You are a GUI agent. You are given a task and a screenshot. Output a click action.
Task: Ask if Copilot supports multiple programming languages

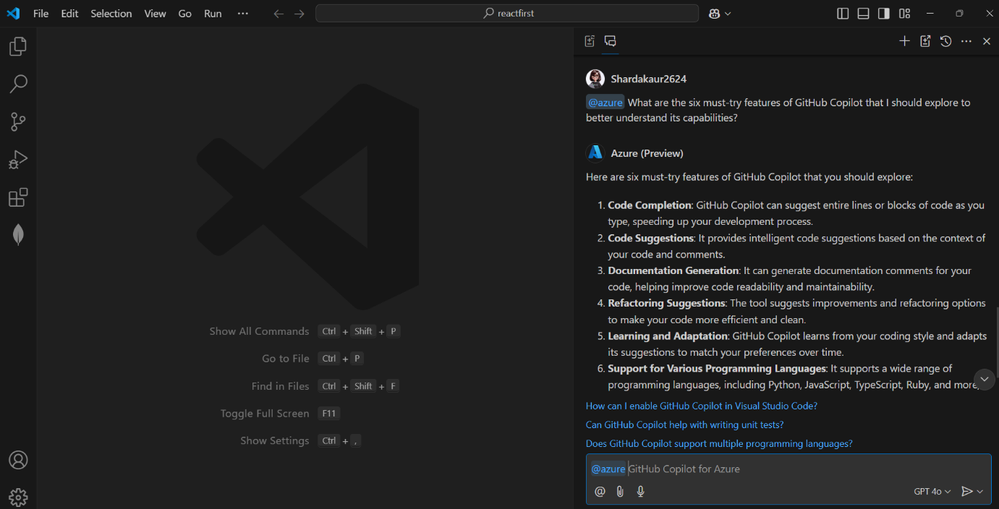point(719,443)
